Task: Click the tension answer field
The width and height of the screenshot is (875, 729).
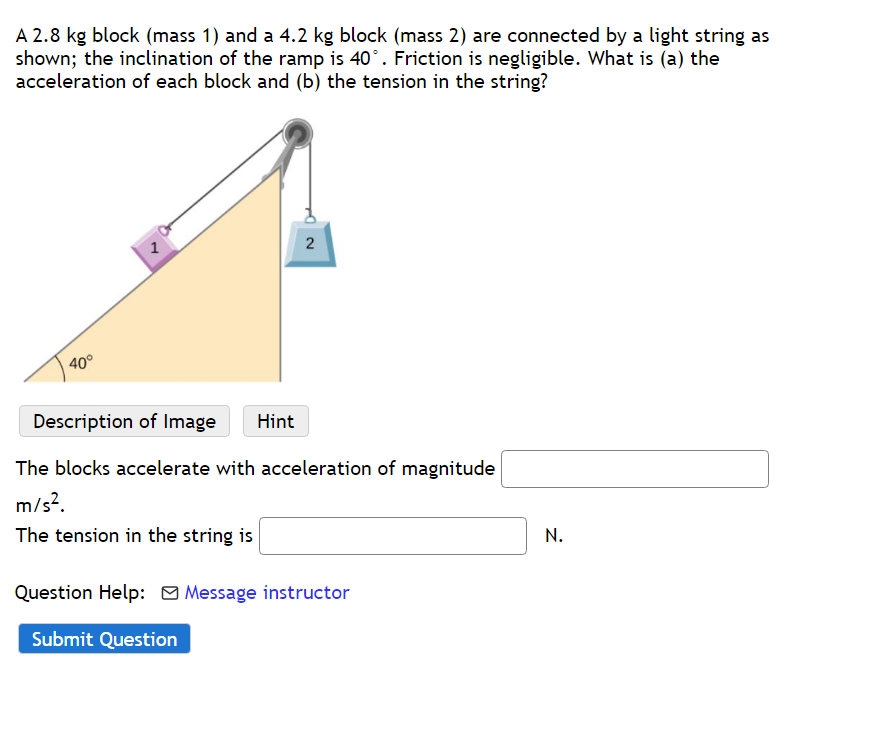Action: tap(392, 536)
